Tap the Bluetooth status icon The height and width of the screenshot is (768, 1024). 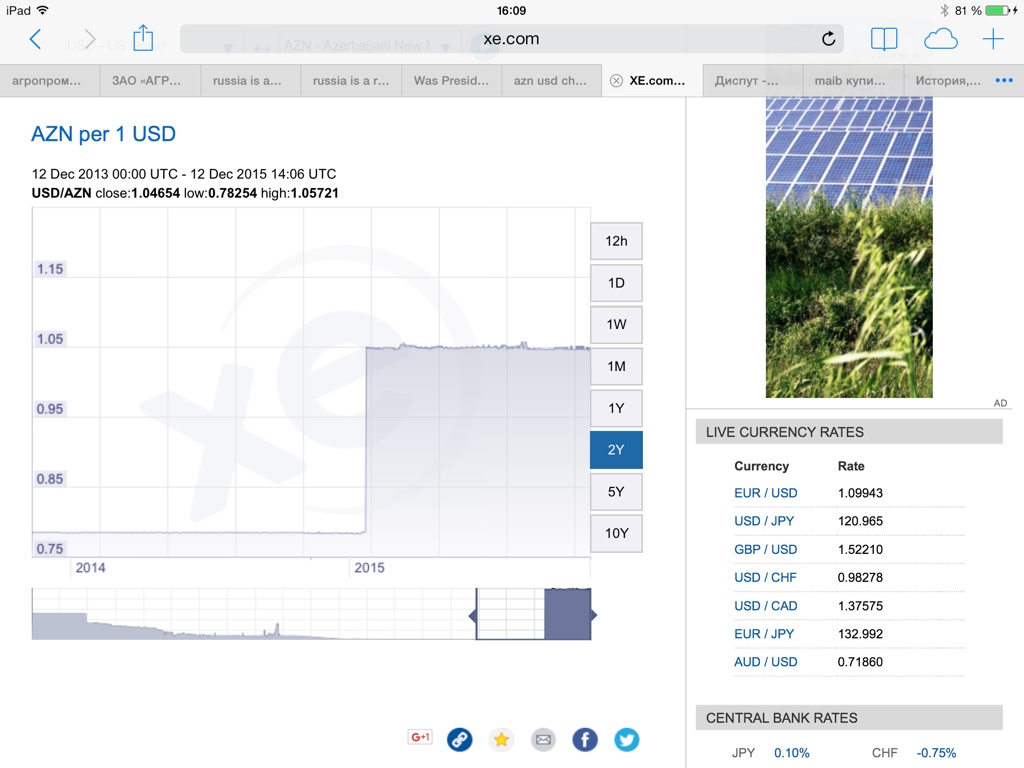tap(944, 10)
